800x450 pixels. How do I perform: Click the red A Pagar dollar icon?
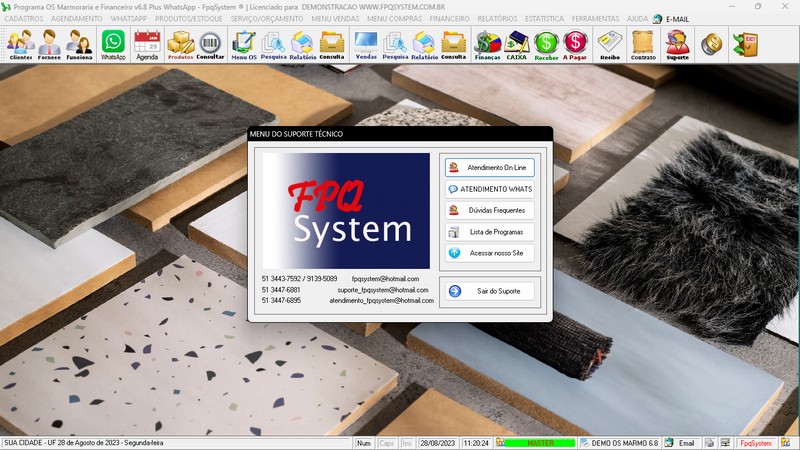[575, 45]
